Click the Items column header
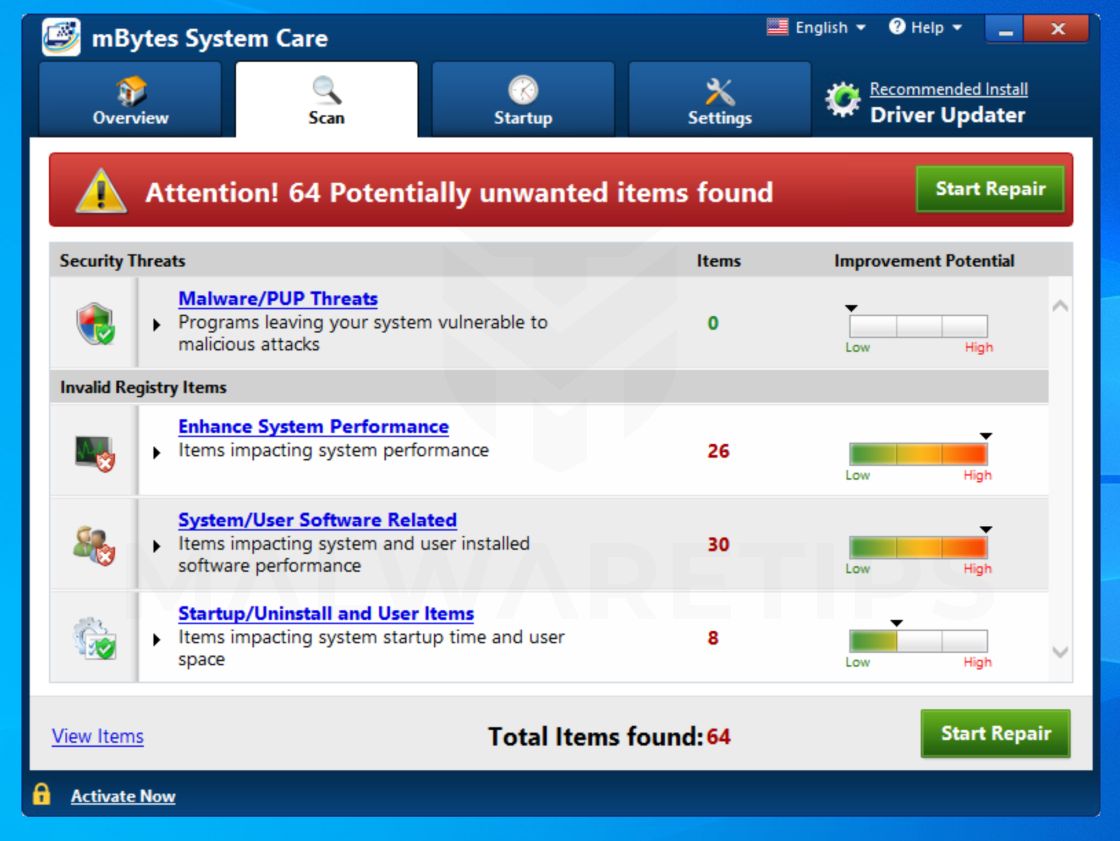Image resolution: width=1120 pixels, height=841 pixels. coord(719,261)
